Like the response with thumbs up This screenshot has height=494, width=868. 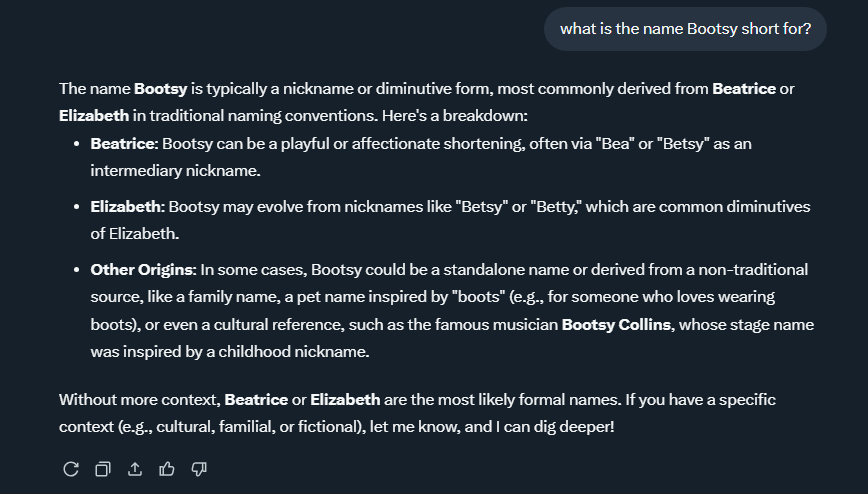166,469
